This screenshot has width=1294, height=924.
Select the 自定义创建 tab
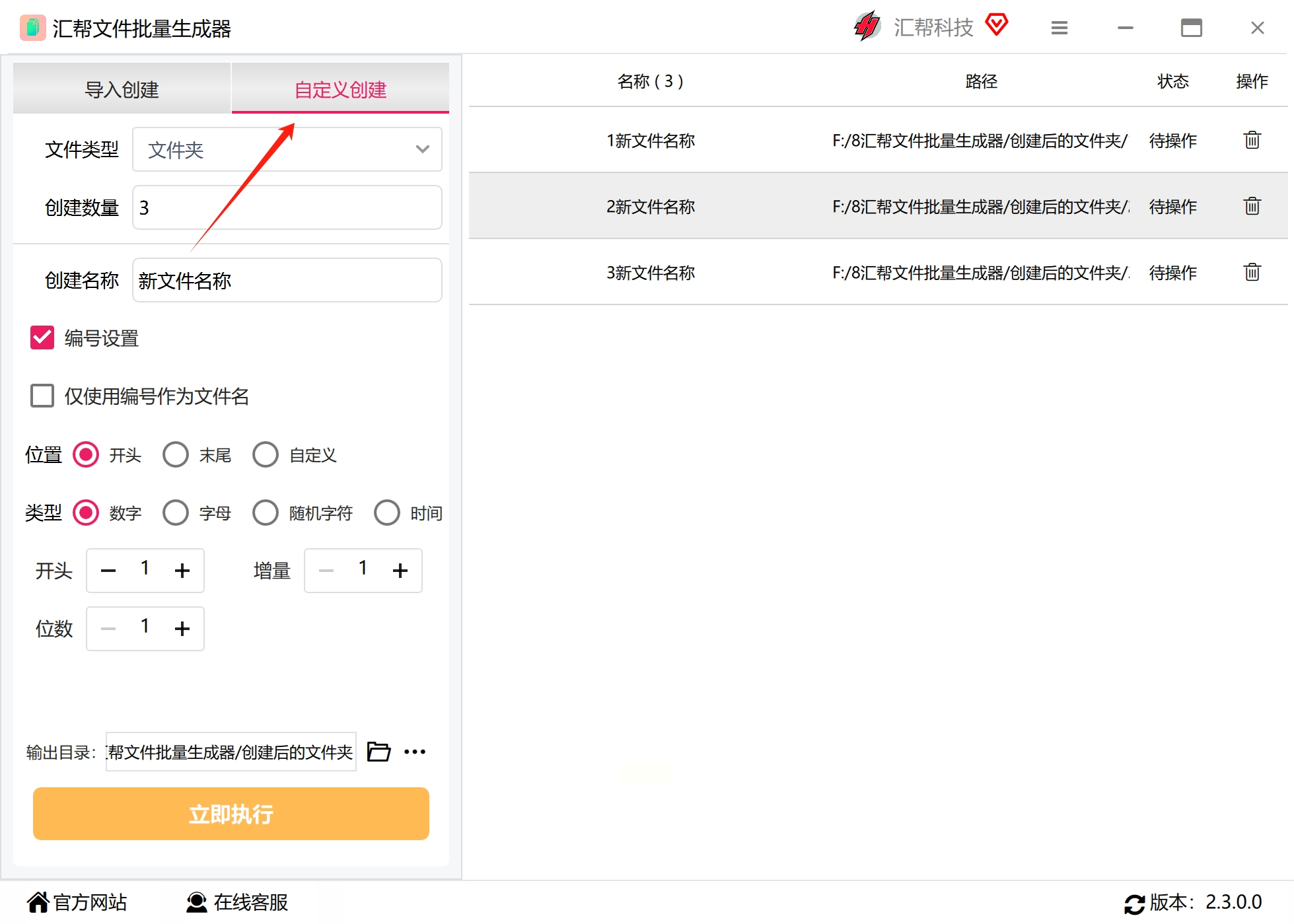coord(340,89)
